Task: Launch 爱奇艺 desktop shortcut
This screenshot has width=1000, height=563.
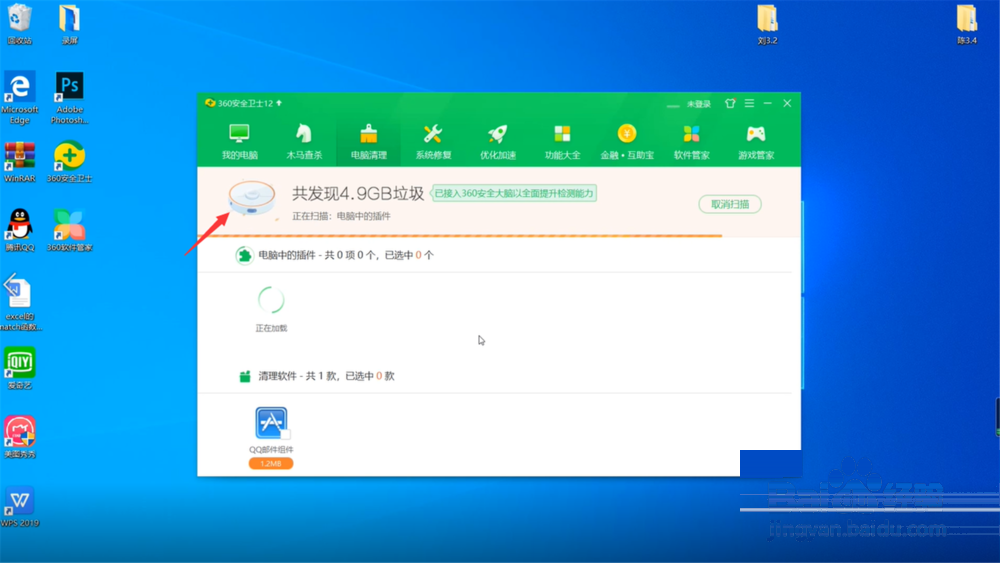Action: [20, 368]
